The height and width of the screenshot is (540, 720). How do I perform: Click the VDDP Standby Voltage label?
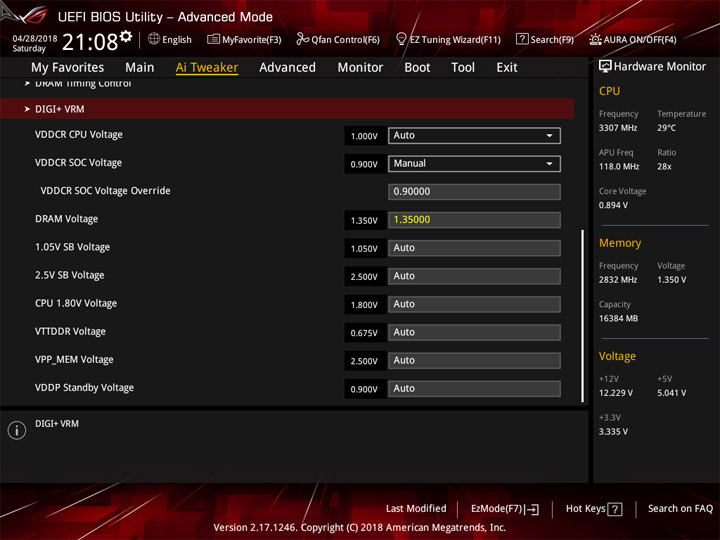click(x=84, y=388)
